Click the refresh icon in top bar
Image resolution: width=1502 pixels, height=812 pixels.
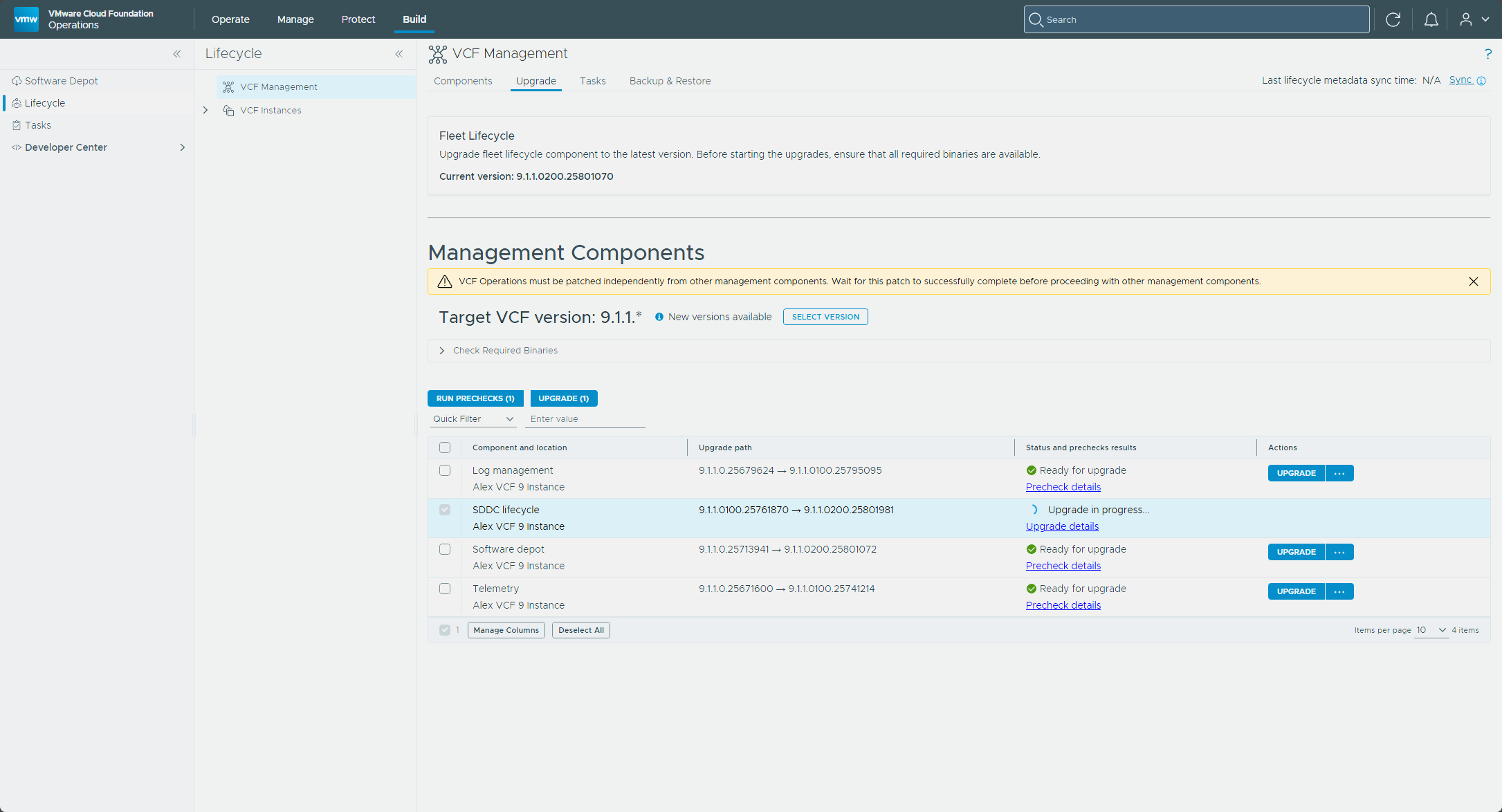(1393, 19)
